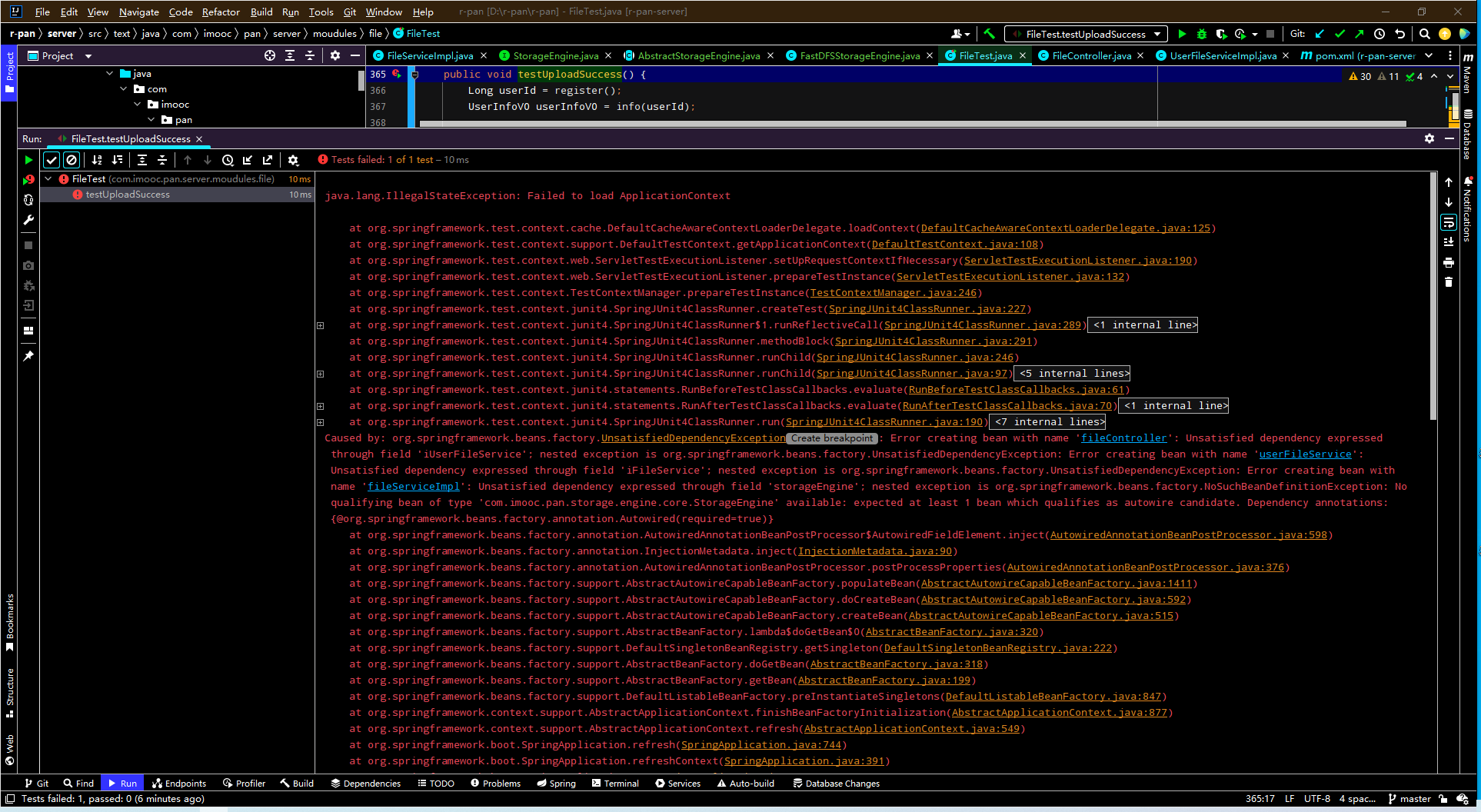Open run configuration dropdown

[1086, 34]
